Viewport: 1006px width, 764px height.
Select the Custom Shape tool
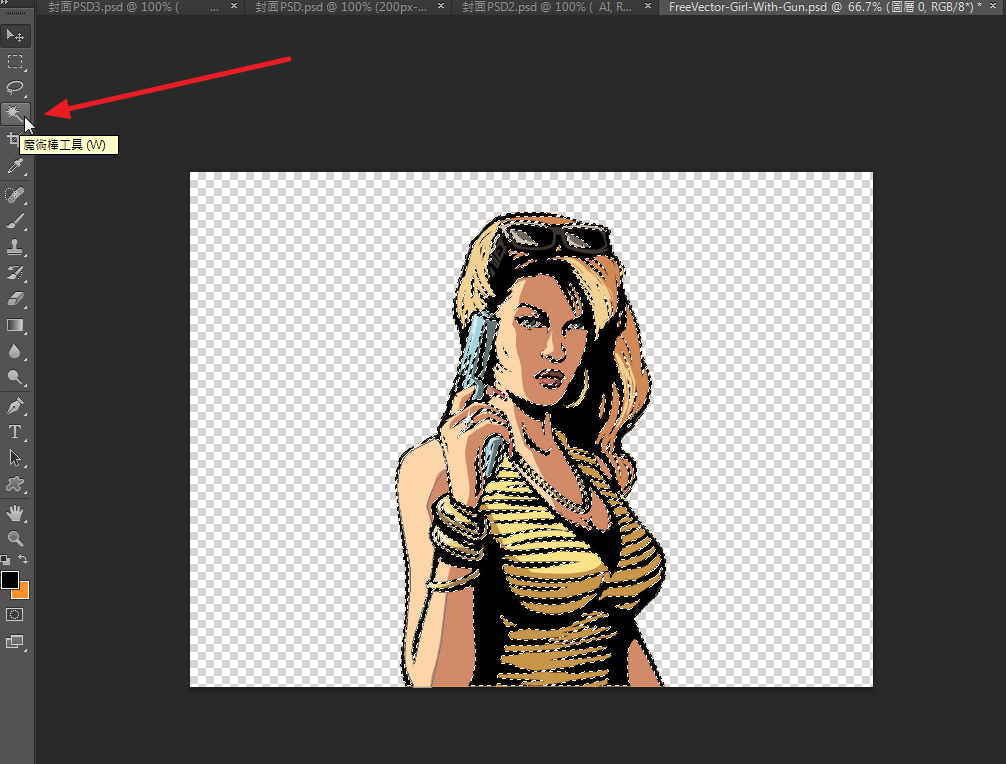(15, 484)
